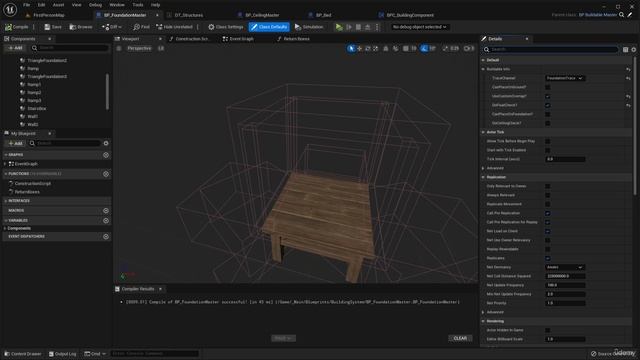Image resolution: width=640 pixels, height=360 pixels.
Task: Click the Save icon in toolbar
Action: point(47,27)
